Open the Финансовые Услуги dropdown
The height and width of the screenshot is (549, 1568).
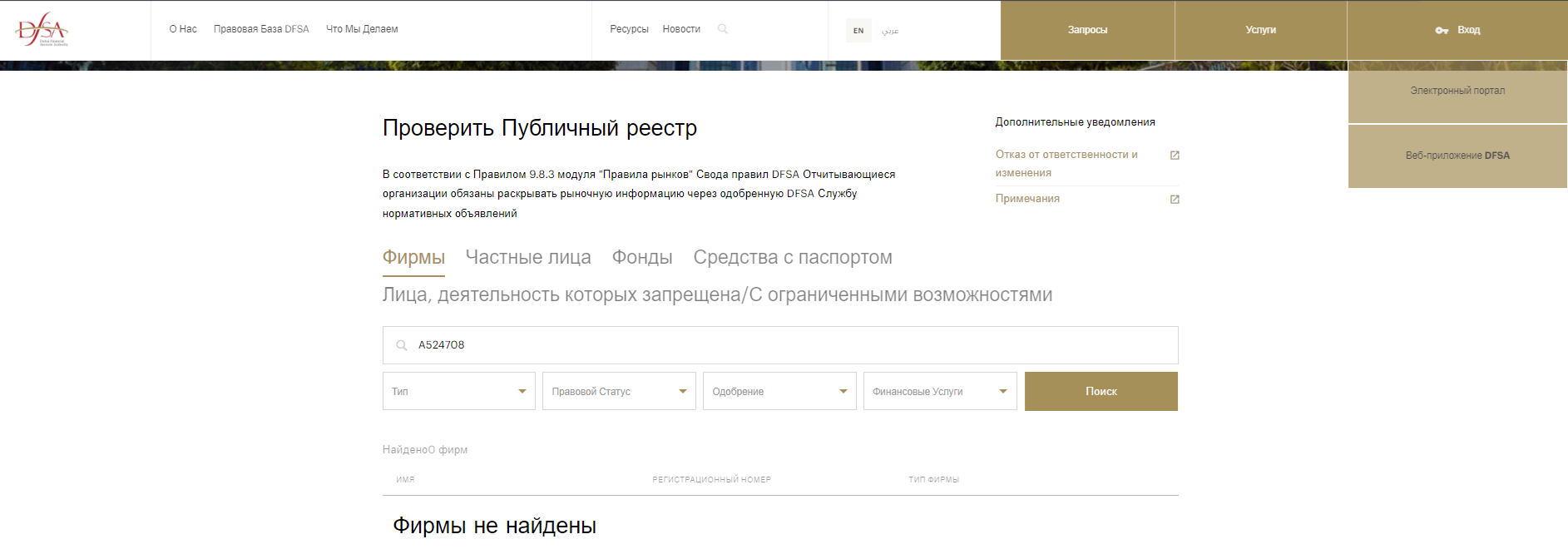click(940, 391)
